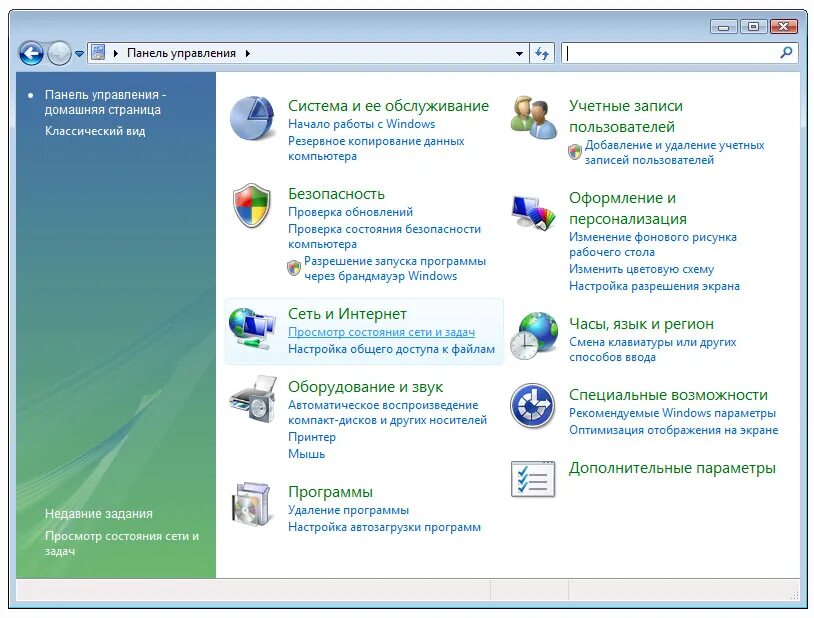Image resolution: width=814 pixels, height=618 pixels.
Task: Click the 'Панель управления' breadcrumb segment
Action: 181,53
